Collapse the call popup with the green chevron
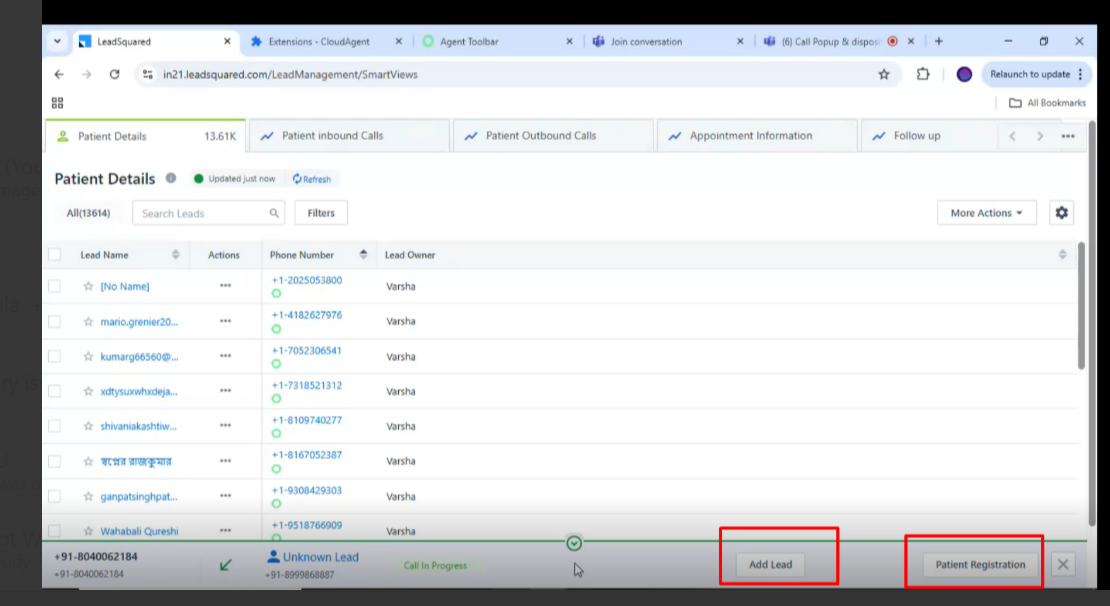This screenshot has width=1110, height=606. point(574,543)
